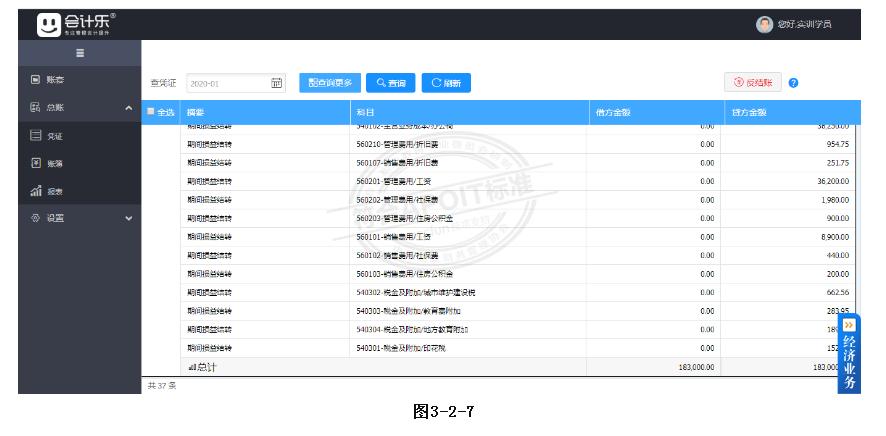886x436 pixels.
Task: Click the 954.75 credit amount
Action: [837, 145]
